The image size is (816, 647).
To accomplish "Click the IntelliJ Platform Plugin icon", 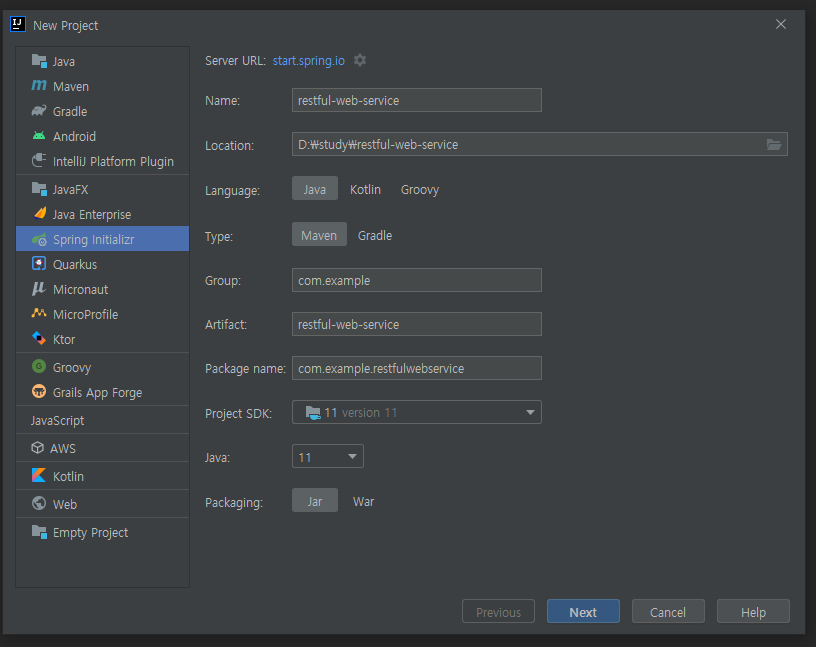I will (x=39, y=160).
